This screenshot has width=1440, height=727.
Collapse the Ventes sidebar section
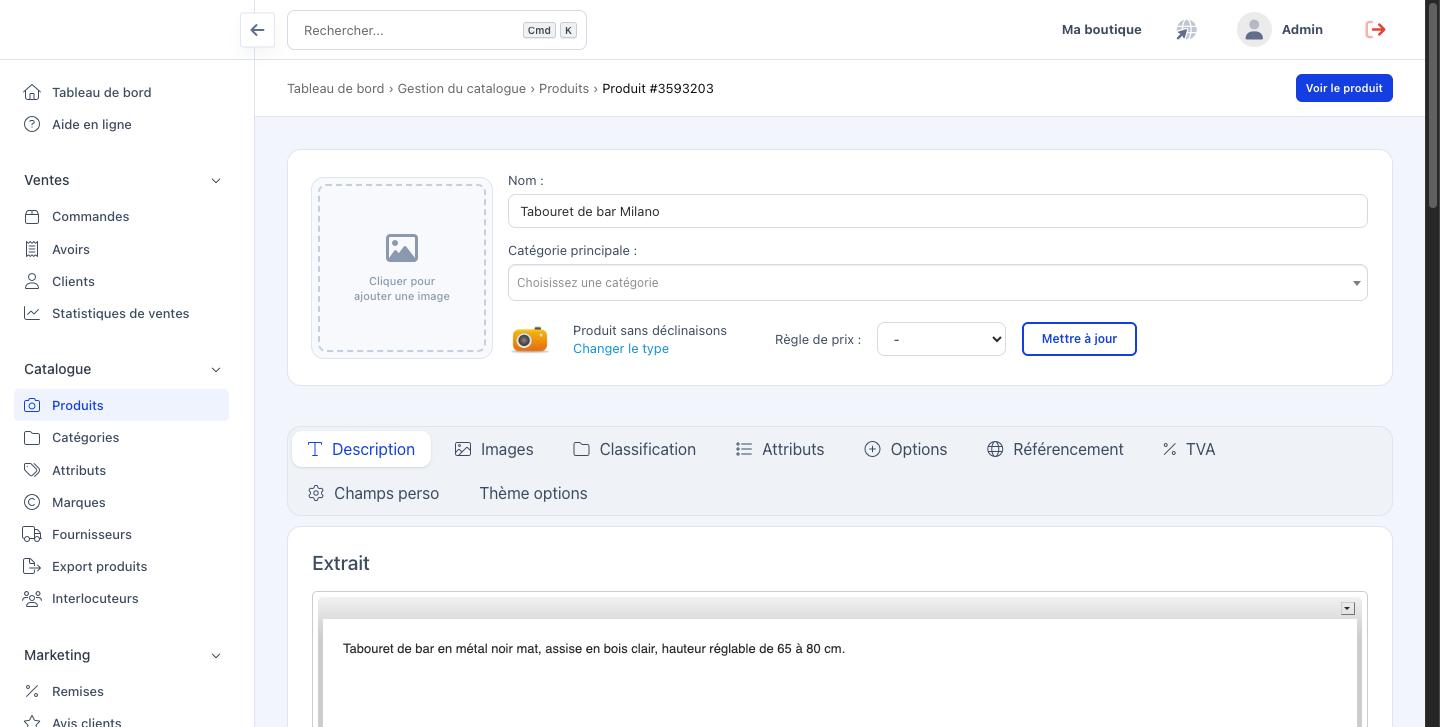tap(216, 180)
